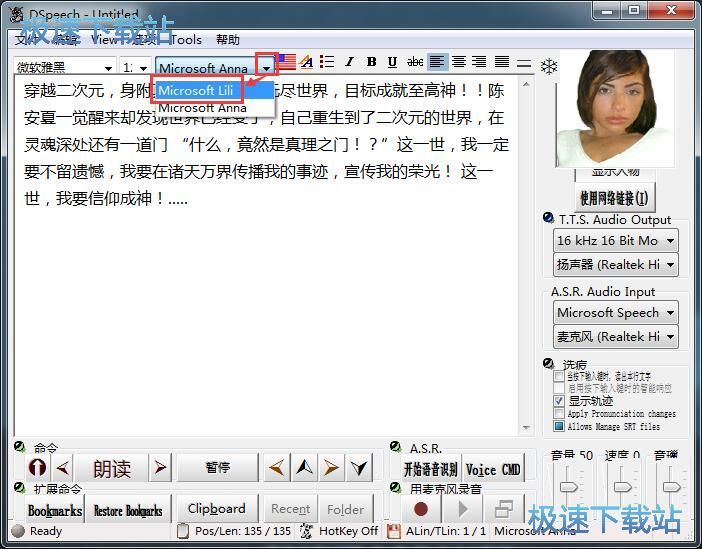Apply underline formatting
The height and width of the screenshot is (549, 702).
393,62
